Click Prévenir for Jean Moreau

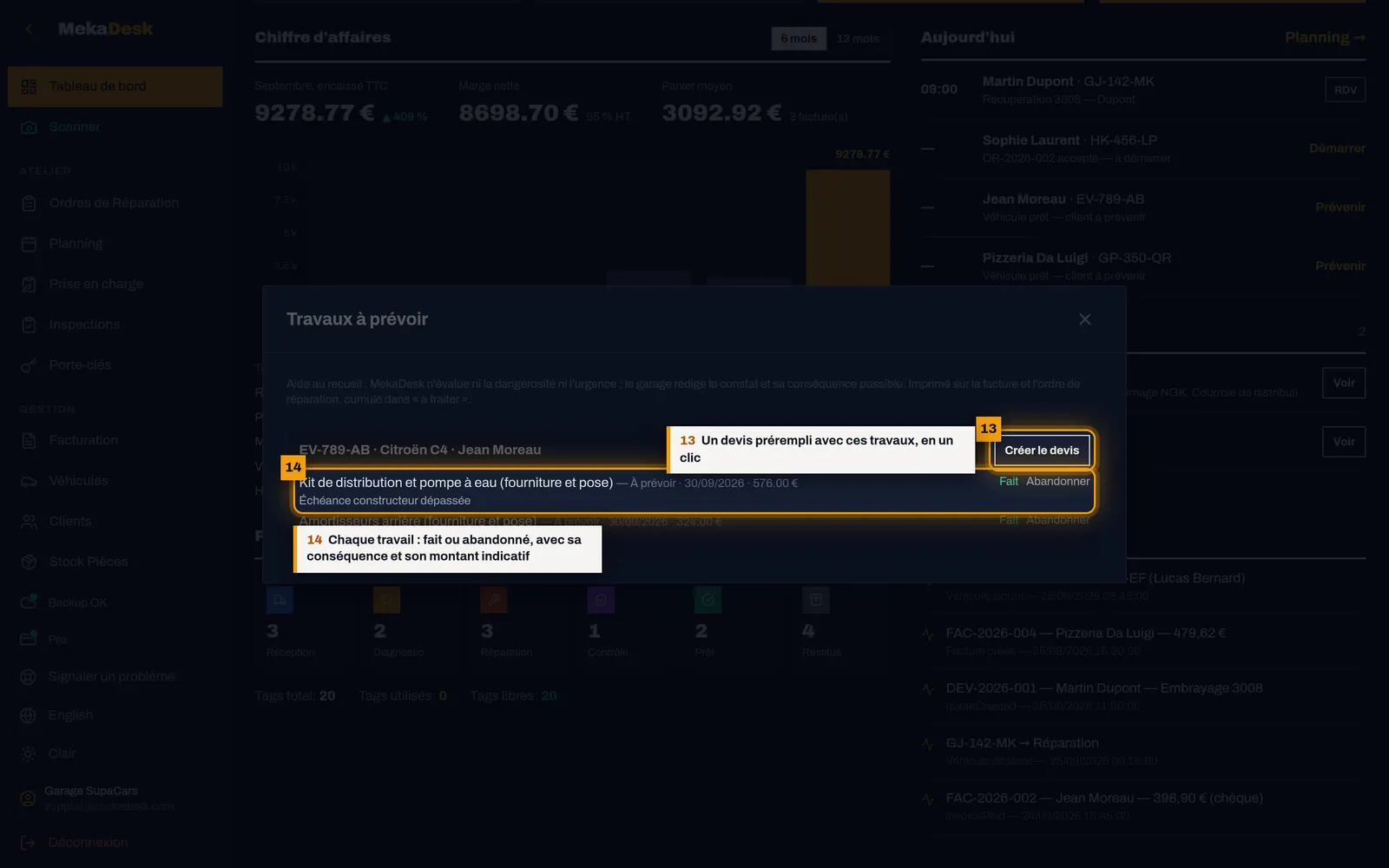pos(1340,207)
